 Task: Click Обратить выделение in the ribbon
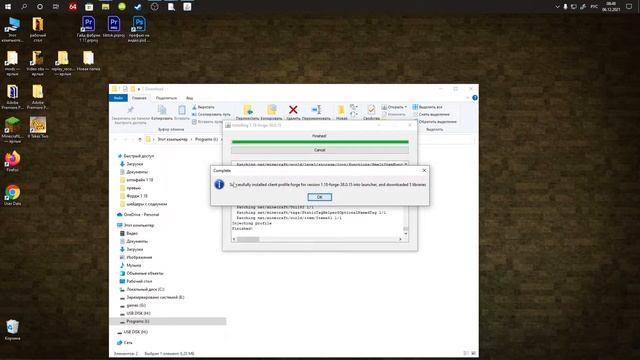434,122
